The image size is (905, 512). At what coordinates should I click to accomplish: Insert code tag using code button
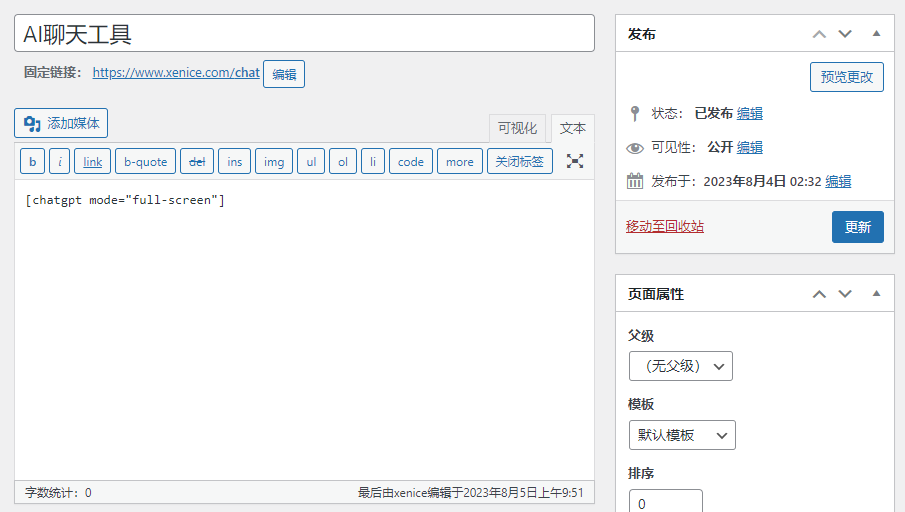410,162
